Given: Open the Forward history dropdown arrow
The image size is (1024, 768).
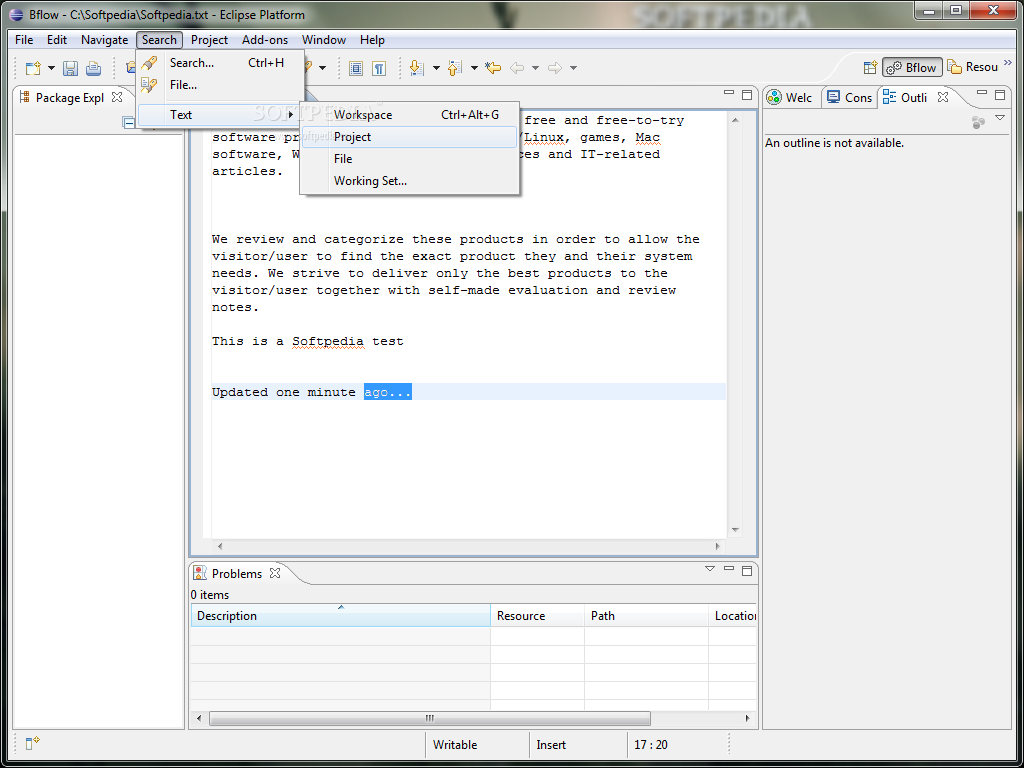Looking at the screenshot, I should 573,68.
